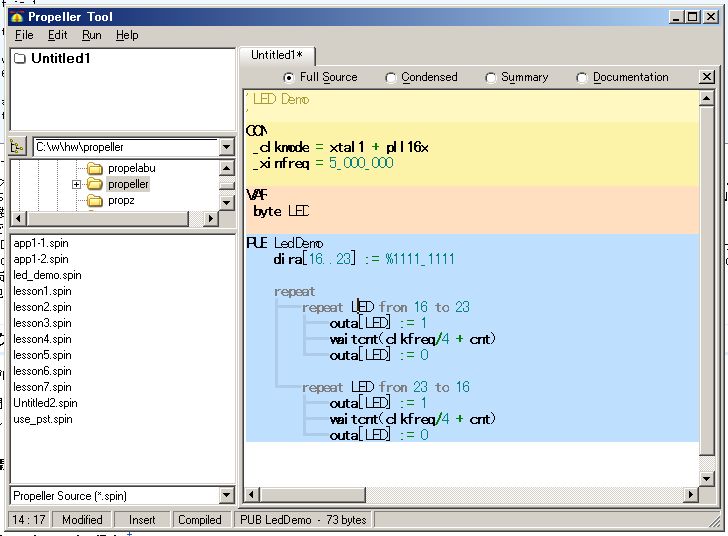Open the Run menu
The height and width of the screenshot is (536, 728).
[x=91, y=35]
